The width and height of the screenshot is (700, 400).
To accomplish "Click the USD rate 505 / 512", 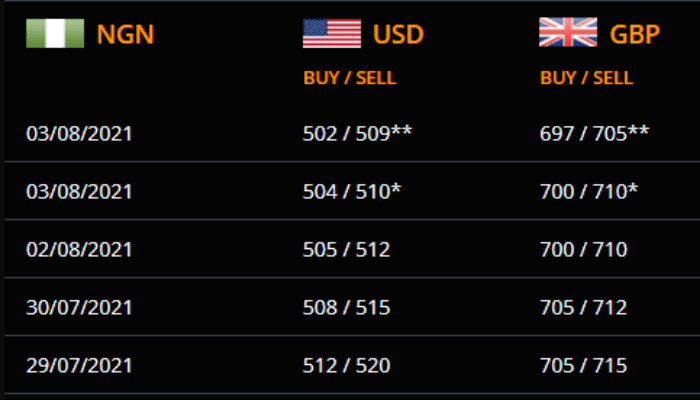I will coord(346,249).
